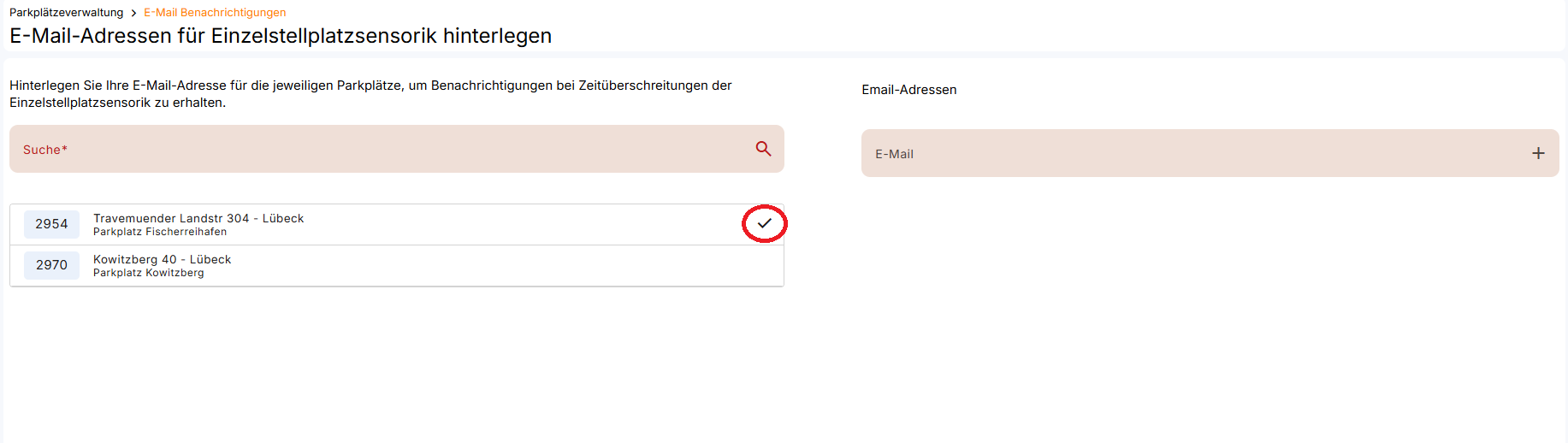Screen dimensions: 1568x443
Task: Open E-Mail Benachrichtigungen breadcrumb link
Action: click(x=215, y=13)
